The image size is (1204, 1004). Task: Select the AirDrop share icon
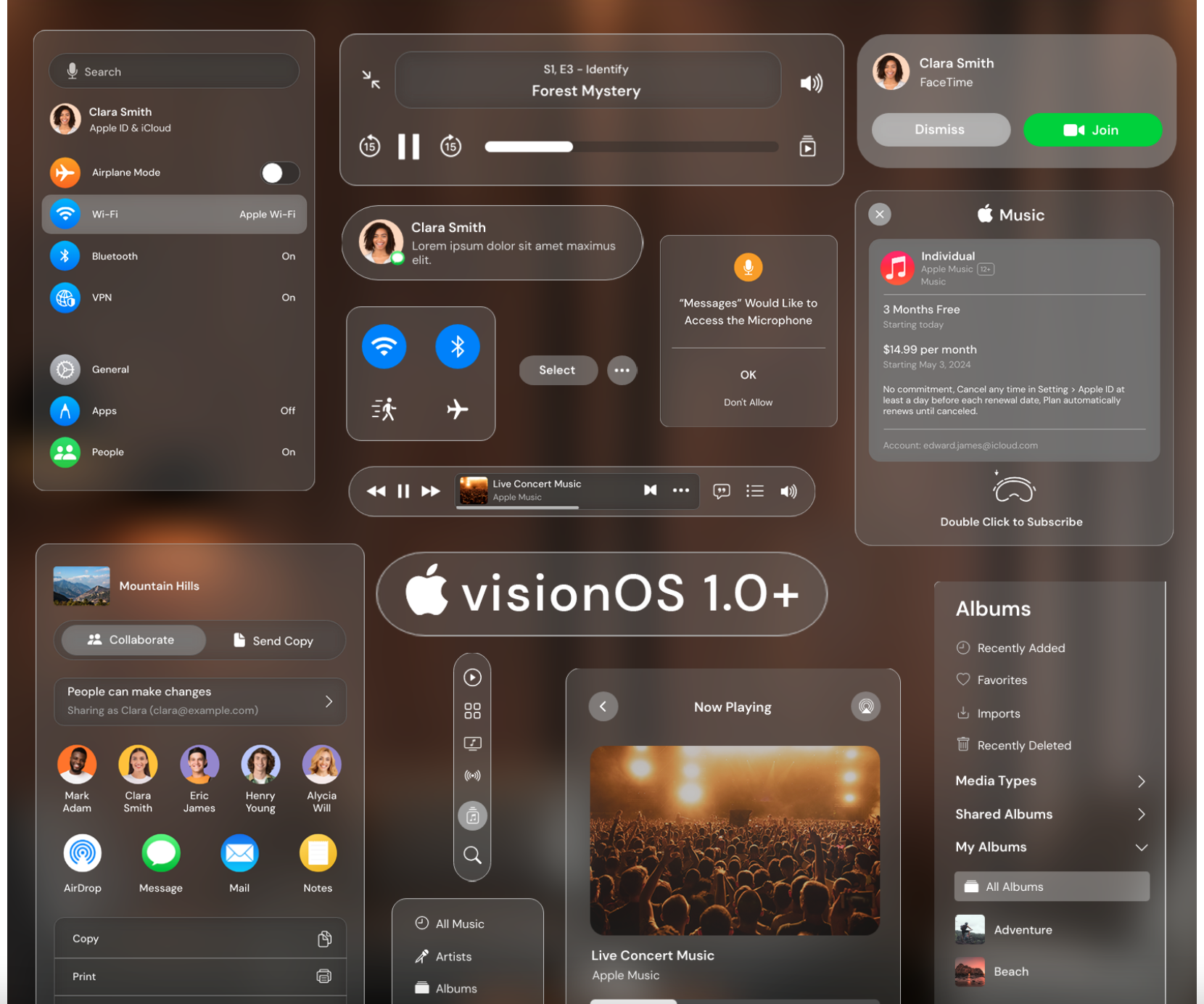pyautogui.click(x=82, y=854)
